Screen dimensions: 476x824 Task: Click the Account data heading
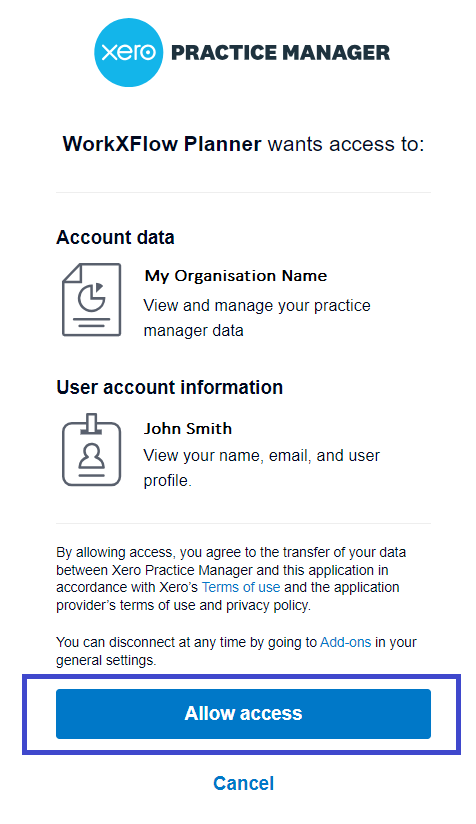[115, 238]
